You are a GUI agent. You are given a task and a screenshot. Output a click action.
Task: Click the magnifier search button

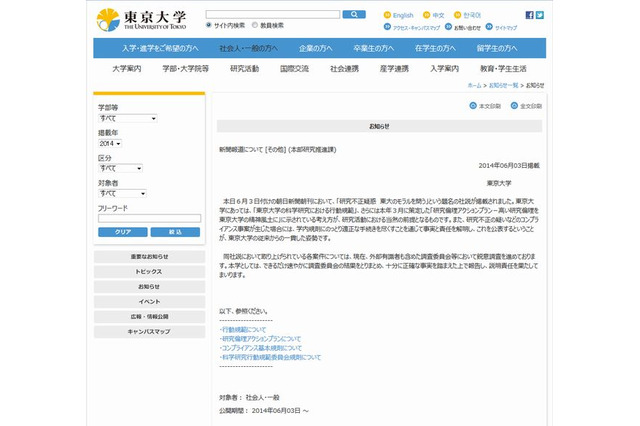354,15
